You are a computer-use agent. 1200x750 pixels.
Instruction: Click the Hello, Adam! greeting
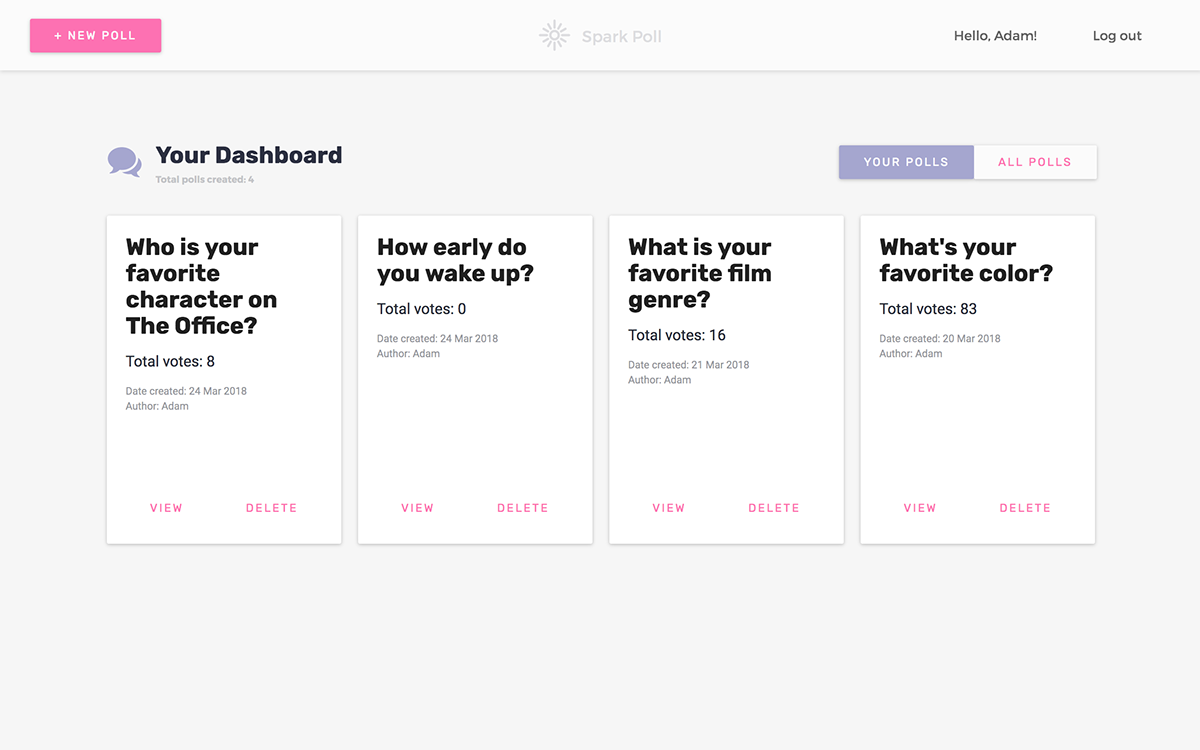pyautogui.click(x=995, y=36)
